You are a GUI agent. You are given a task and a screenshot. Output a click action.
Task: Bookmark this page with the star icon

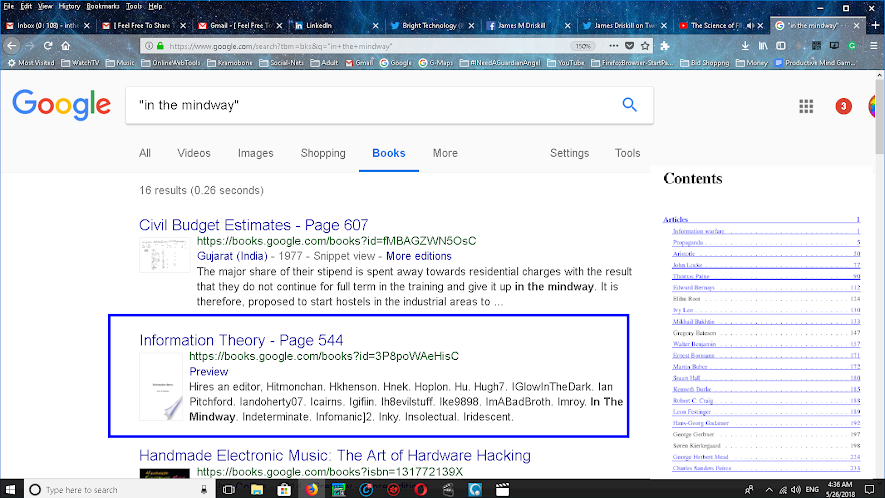645,46
